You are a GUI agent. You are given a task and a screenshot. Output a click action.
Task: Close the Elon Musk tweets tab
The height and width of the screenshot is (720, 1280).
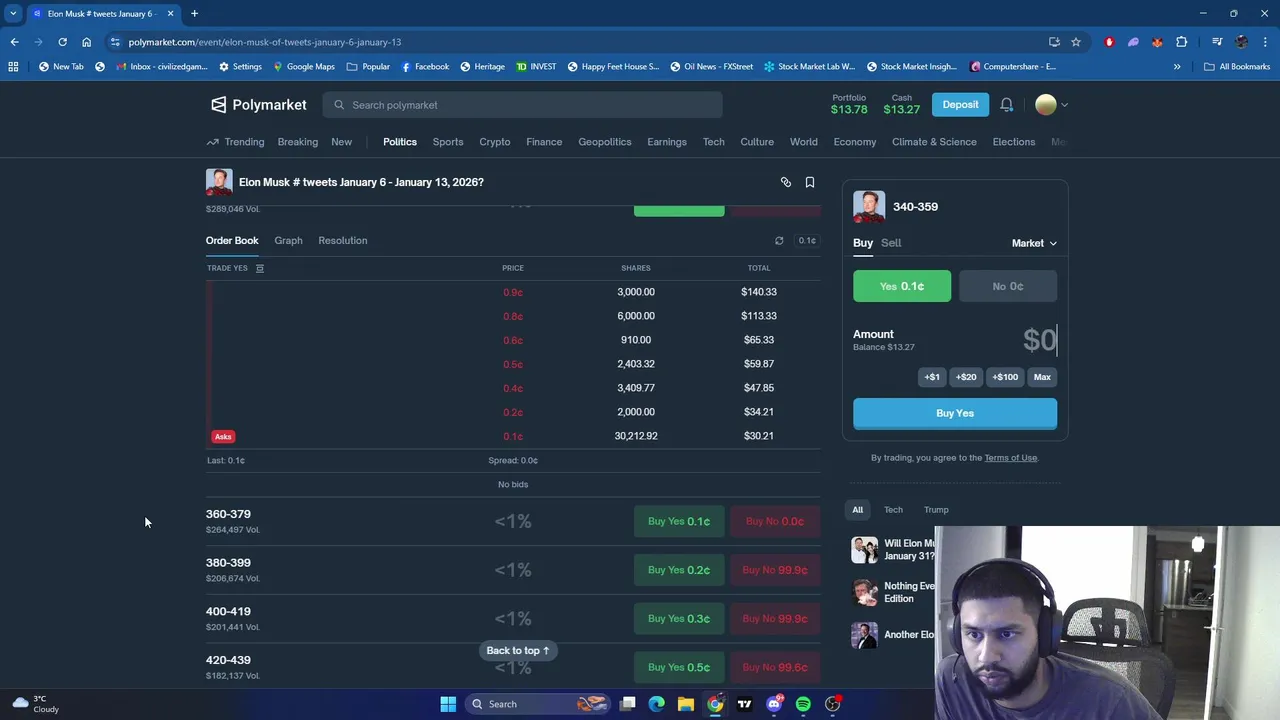[170, 13]
